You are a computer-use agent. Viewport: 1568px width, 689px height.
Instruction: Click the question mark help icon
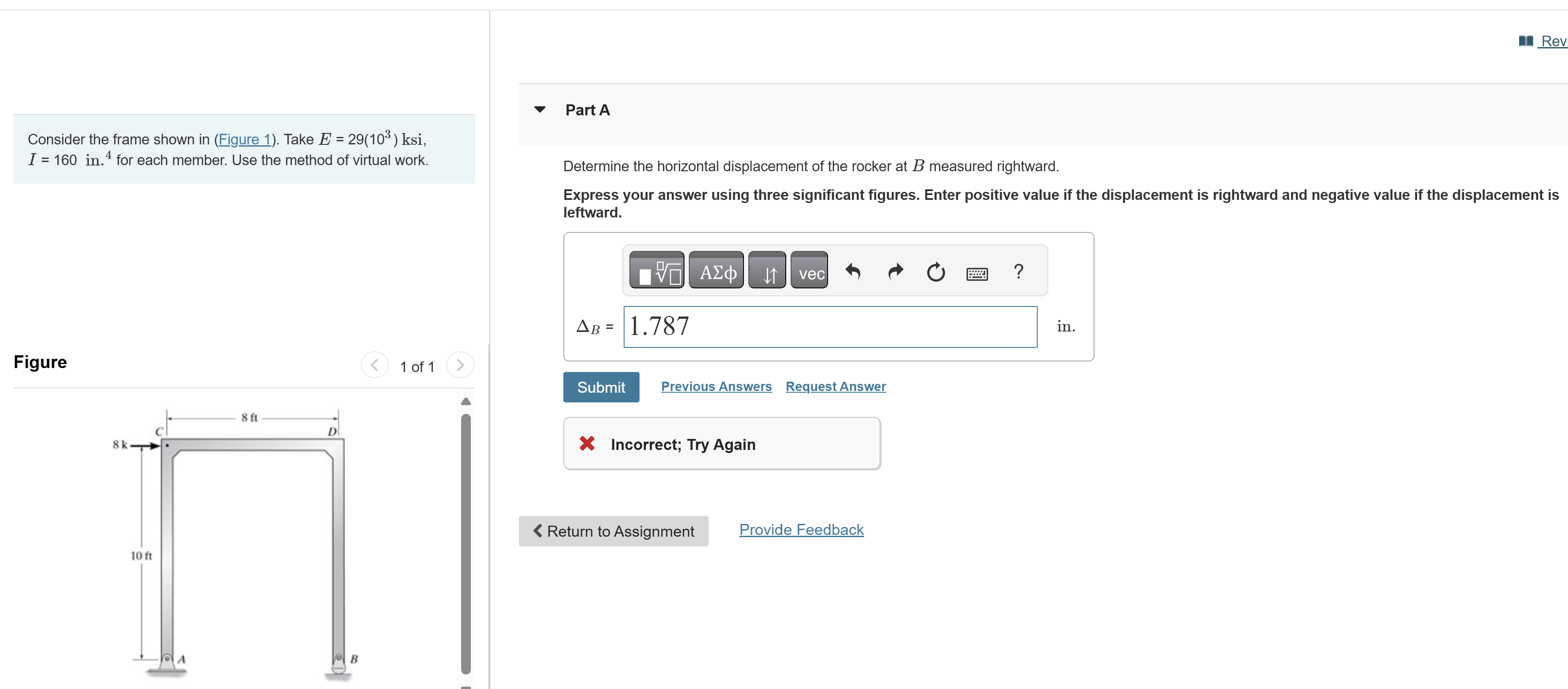[x=1018, y=271]
